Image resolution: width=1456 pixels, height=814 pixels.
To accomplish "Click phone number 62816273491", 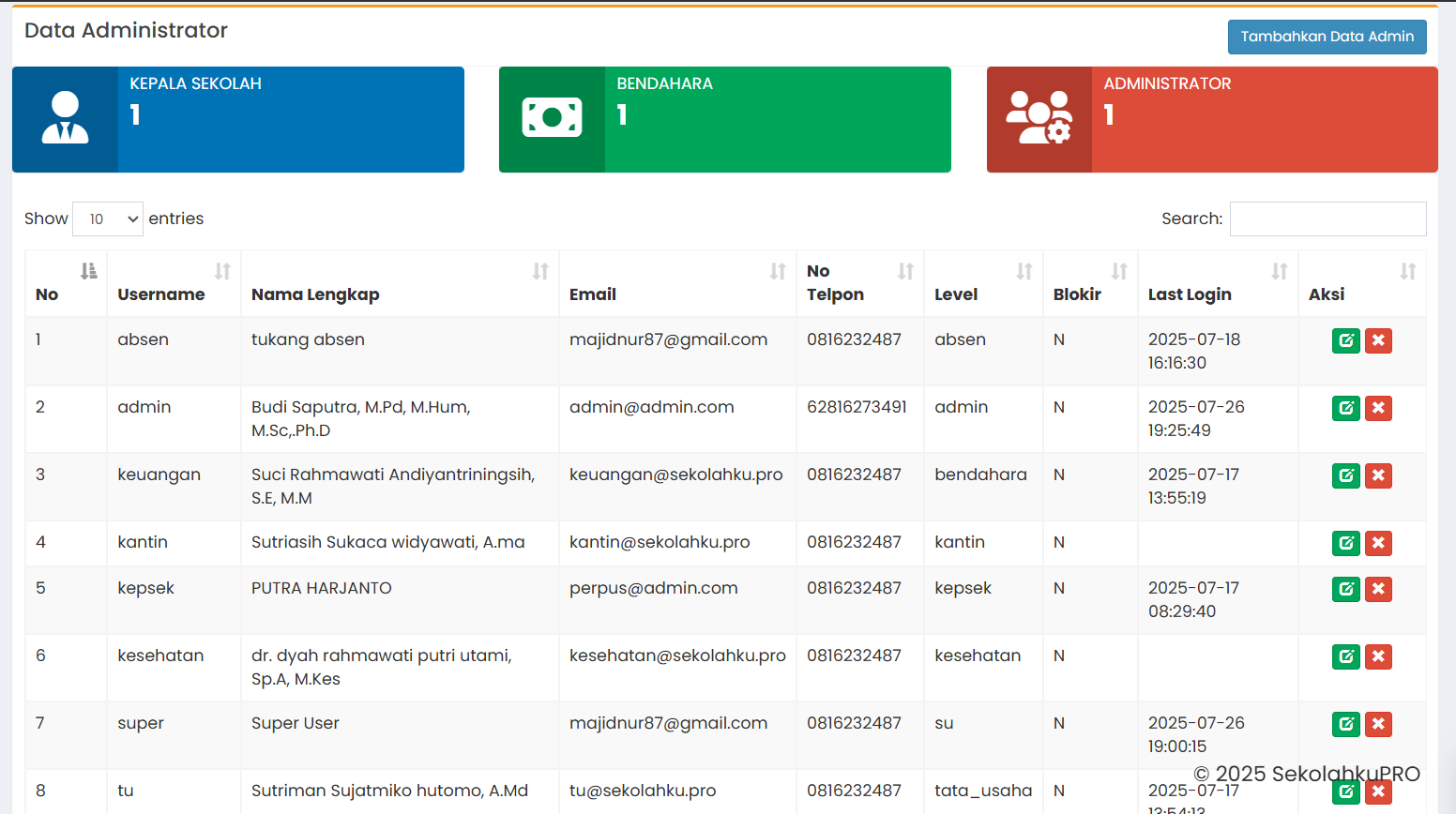I will pos(857,407).
